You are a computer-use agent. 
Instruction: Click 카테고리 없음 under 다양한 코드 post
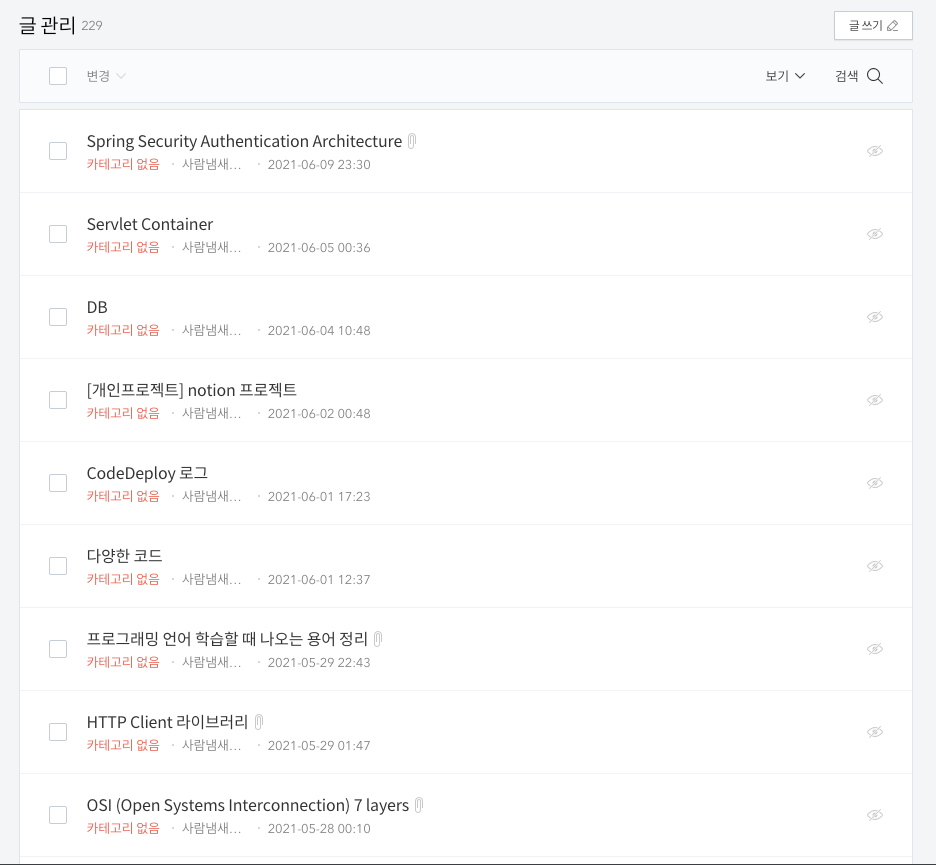pos(123,580)
